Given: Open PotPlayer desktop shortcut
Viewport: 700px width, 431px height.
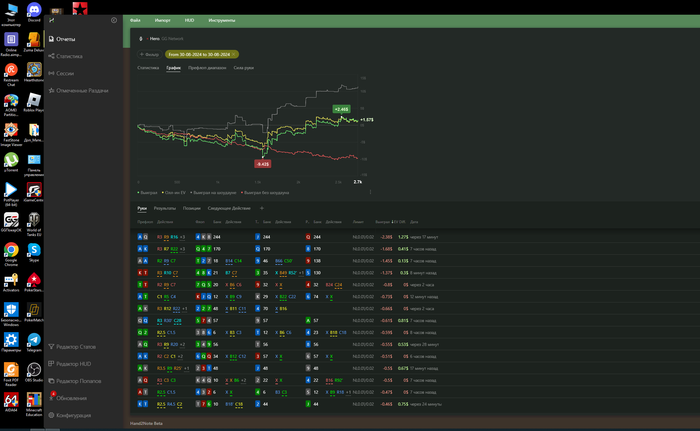Looking at the screenshot, I should coord(11,194).
